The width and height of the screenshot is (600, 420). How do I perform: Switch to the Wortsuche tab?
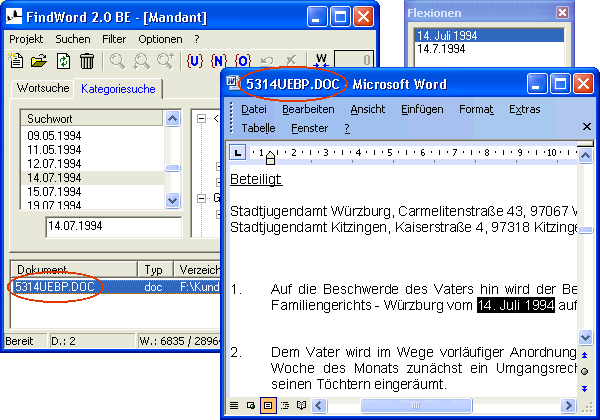tap(43, 88)
